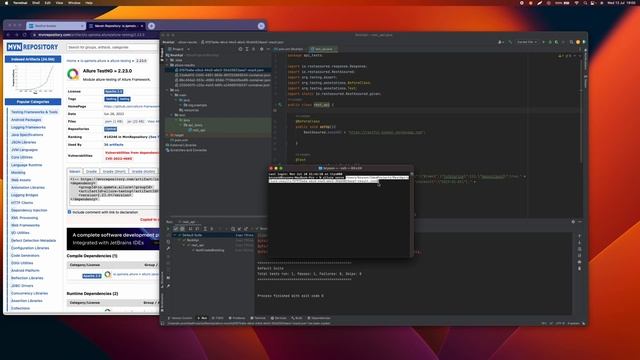Open Run panel settings gear icon
This screenshot has width=640, height=360.
click(573, 222)
